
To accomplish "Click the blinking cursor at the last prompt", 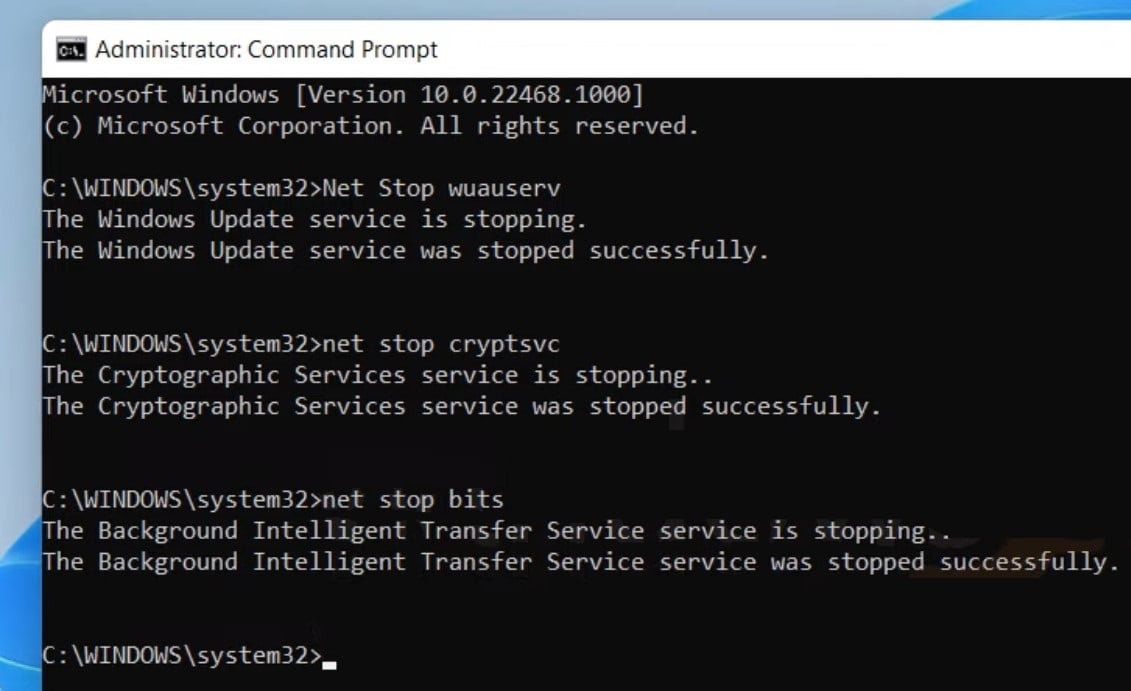I will click(330, 663).
